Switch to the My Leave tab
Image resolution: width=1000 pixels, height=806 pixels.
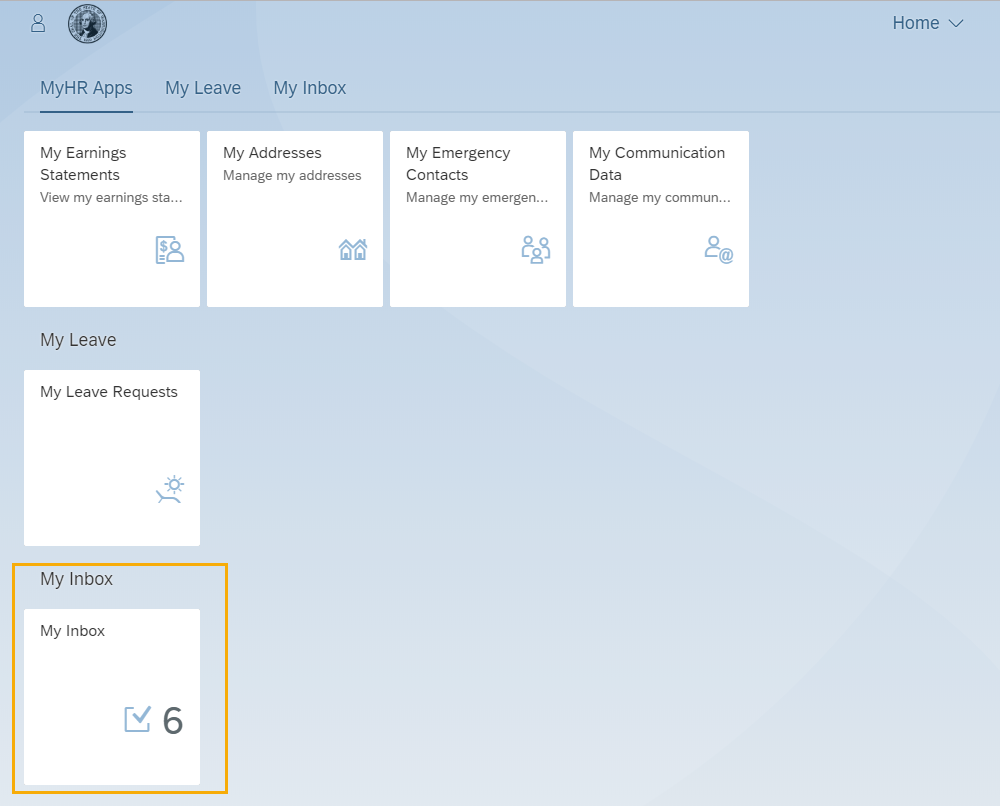coord(202,88)
